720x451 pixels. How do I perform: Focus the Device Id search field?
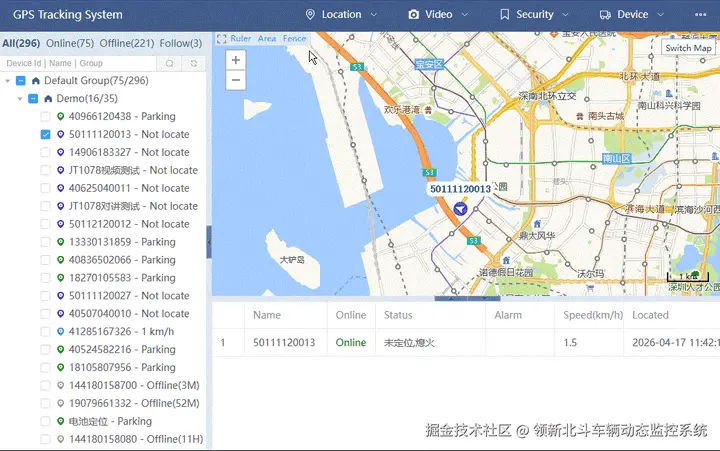[79, 63]
